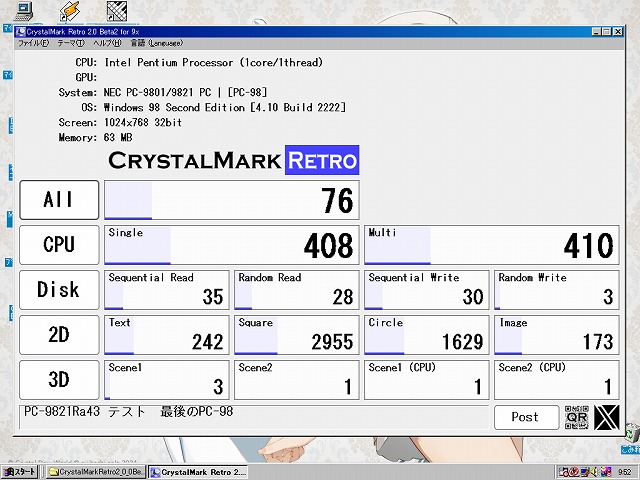Click the 2D Text score 242
Screen dimensions: 640x480
point(167,335)
